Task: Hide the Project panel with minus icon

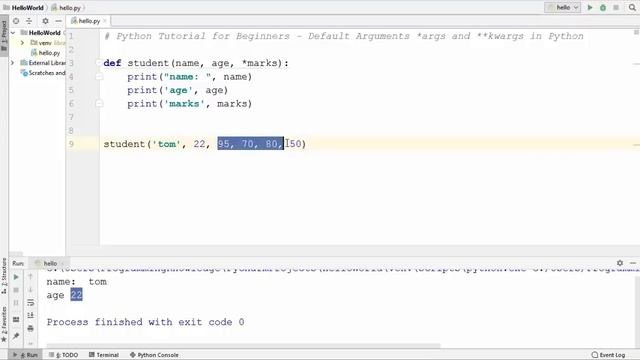Action: coord(58,21)
